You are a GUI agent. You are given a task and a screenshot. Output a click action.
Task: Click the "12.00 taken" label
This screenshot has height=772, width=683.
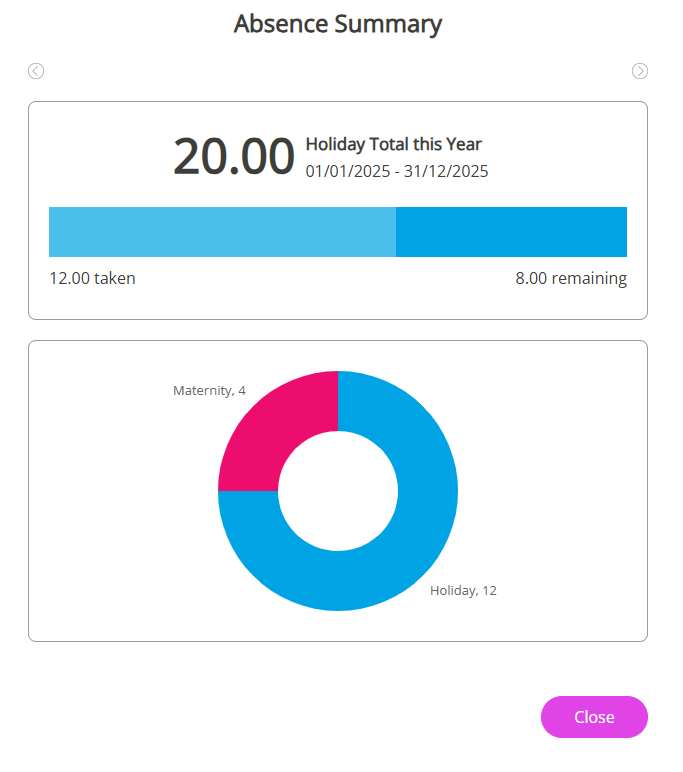92,278
